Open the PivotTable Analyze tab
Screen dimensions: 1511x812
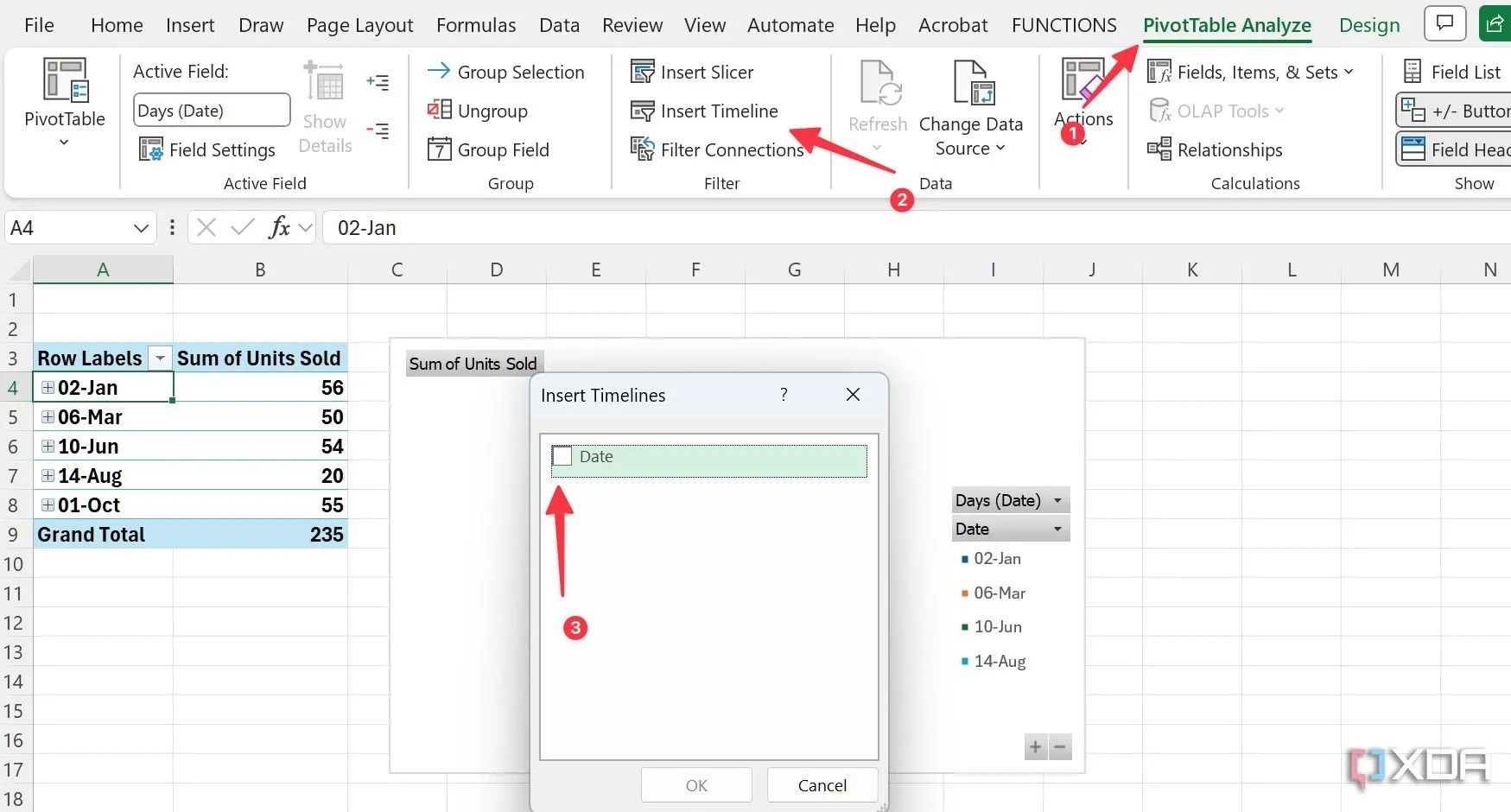click(x=1227, y=25)
